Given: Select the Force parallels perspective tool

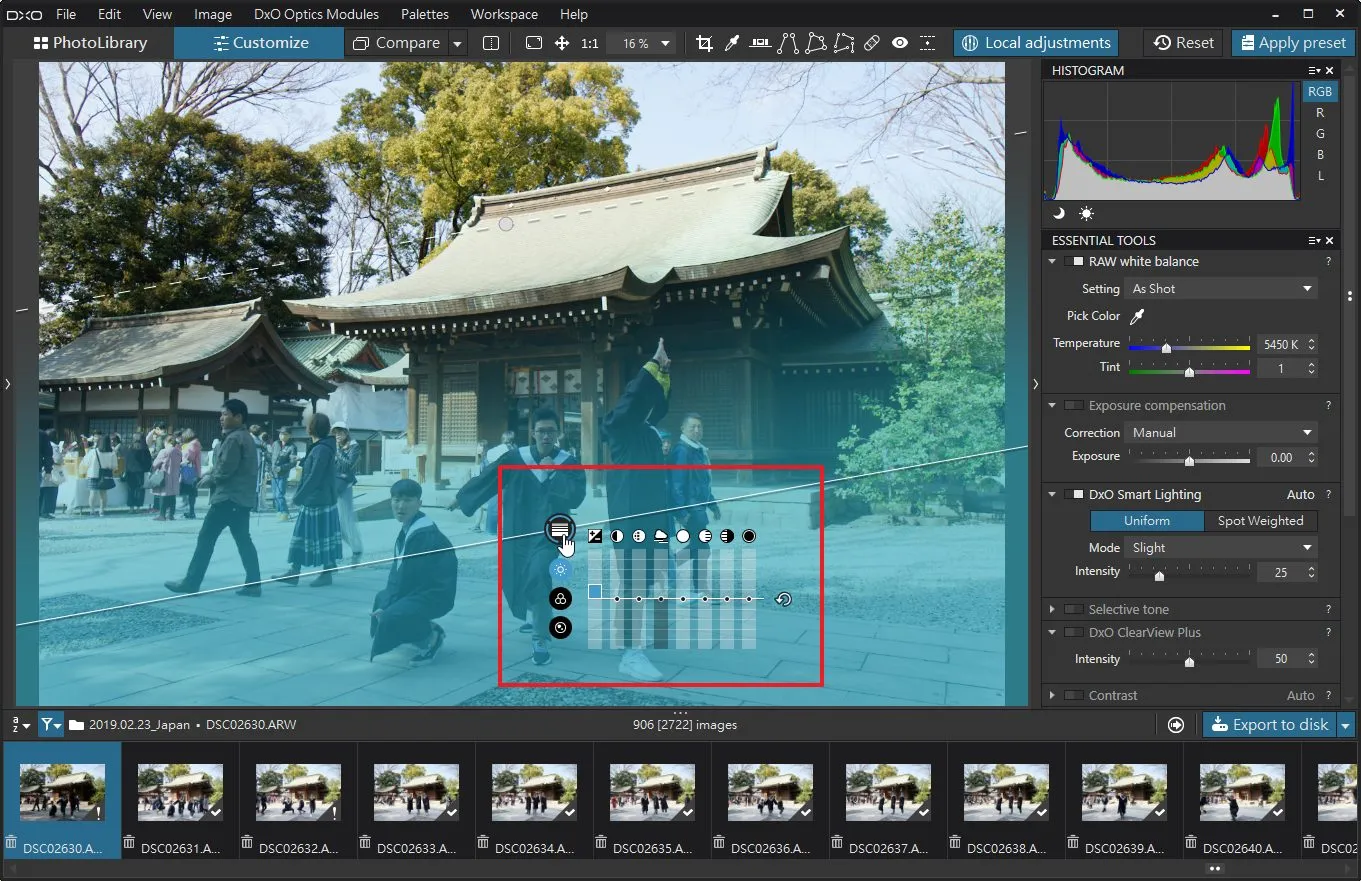Looking at the screenshot, I should 788,43.
